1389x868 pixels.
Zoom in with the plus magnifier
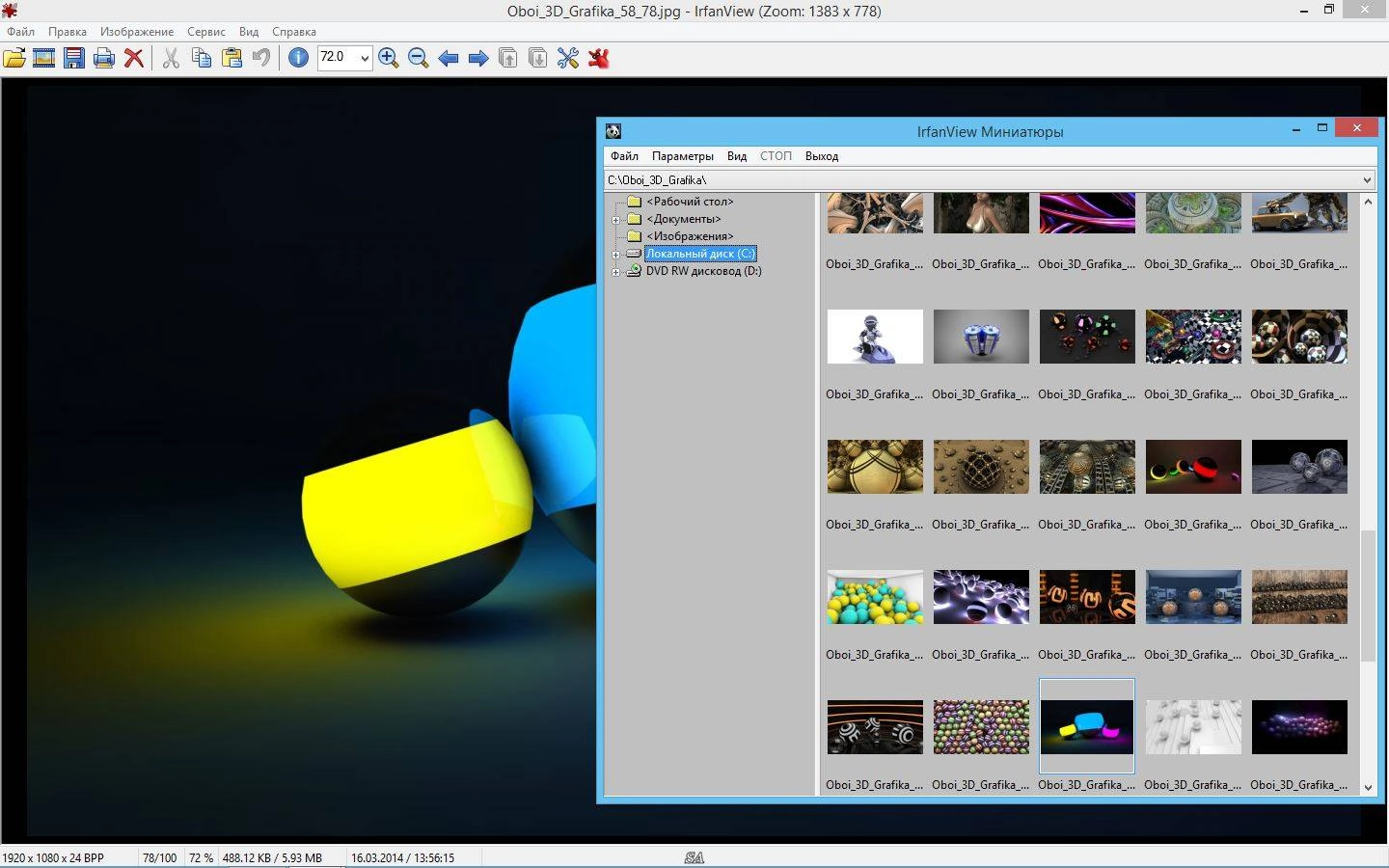389,58
